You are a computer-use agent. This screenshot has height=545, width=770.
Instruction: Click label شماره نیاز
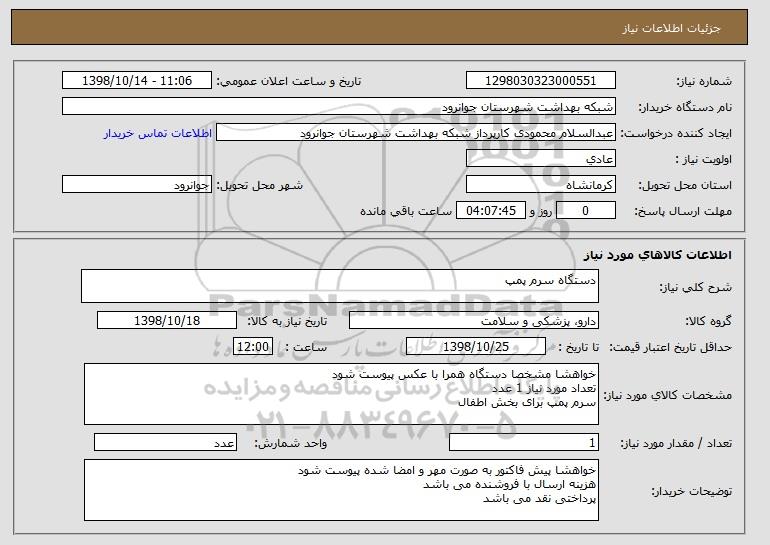tap(704, 81)
